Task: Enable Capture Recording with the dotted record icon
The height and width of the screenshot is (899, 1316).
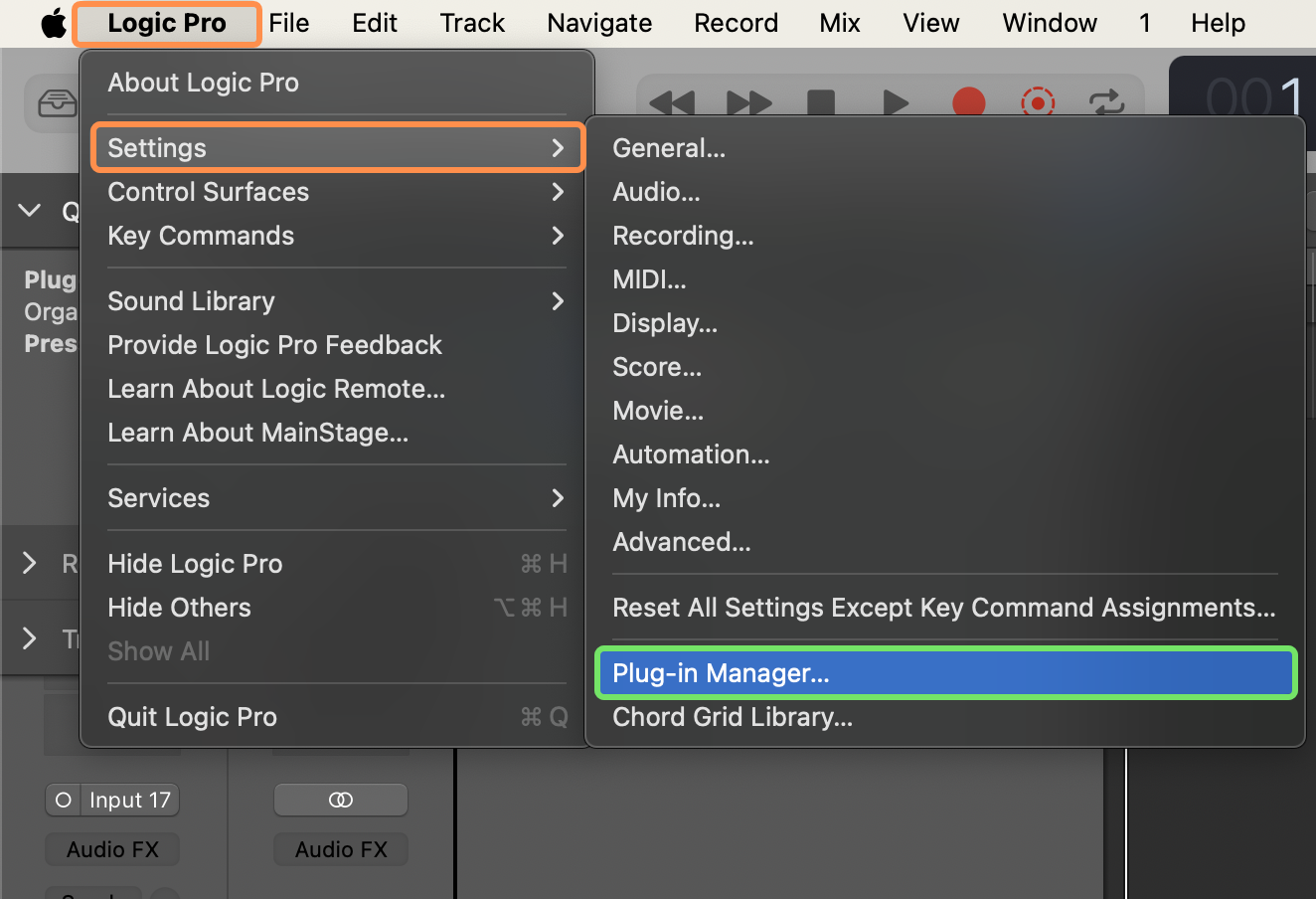Action: point(1037,102)
